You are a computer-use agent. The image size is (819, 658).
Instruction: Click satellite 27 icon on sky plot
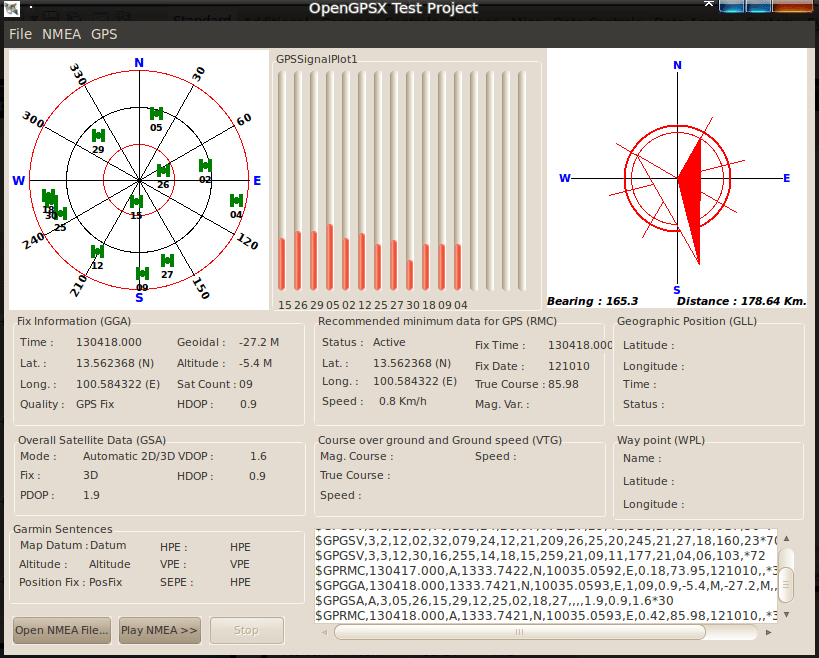(x=167, y=260)
